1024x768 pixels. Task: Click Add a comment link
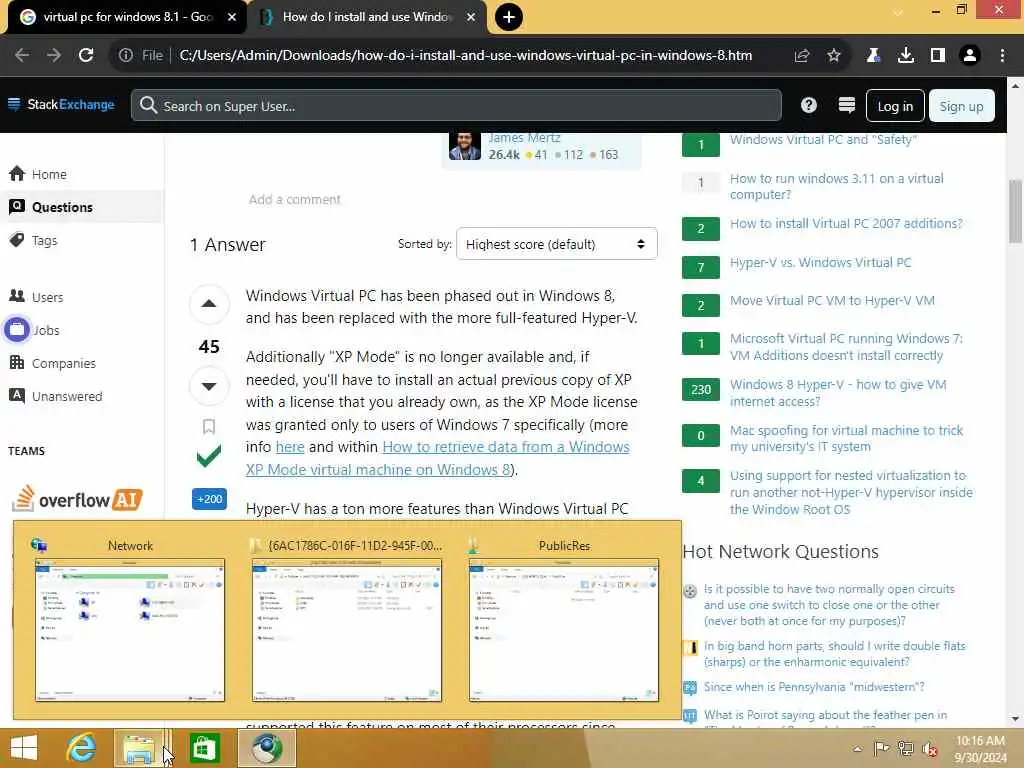[x=295, y=199]
